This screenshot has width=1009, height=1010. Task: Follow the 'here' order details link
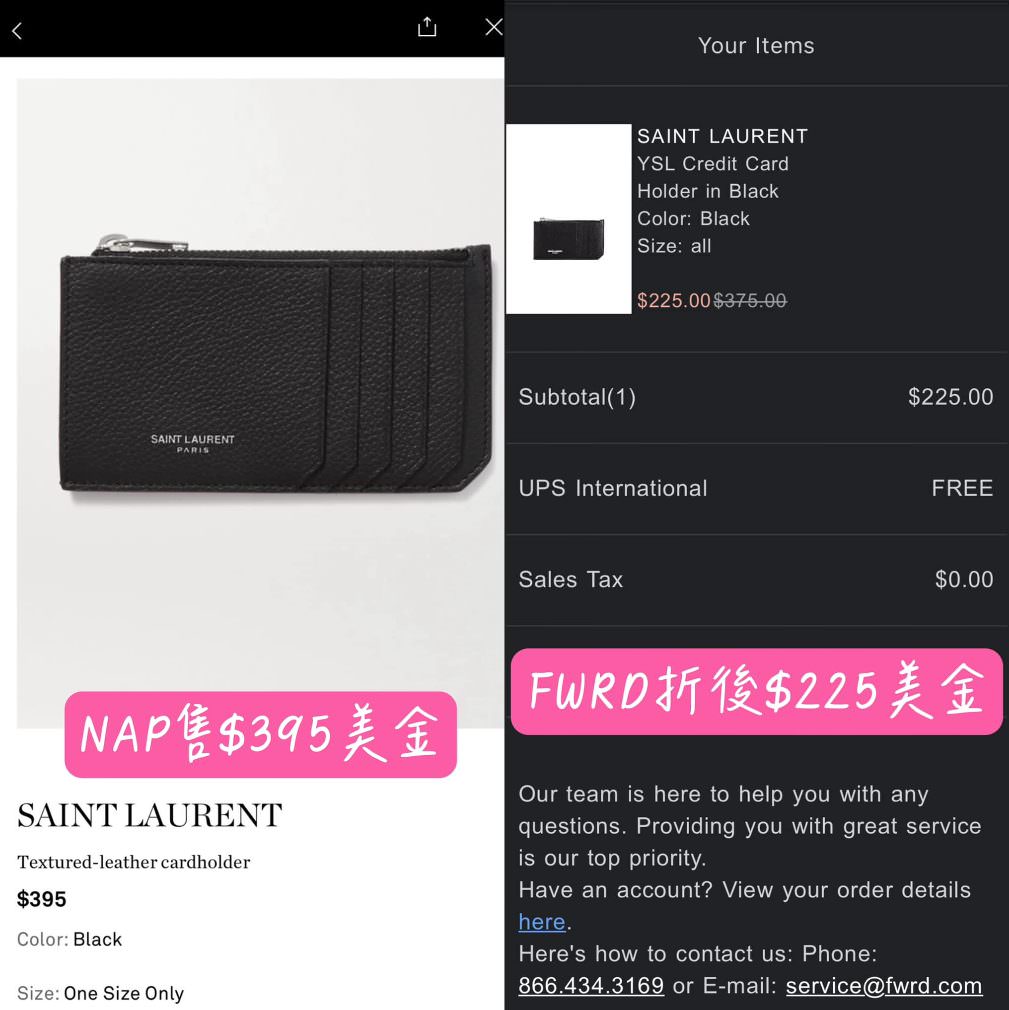(x=542, y=922)
